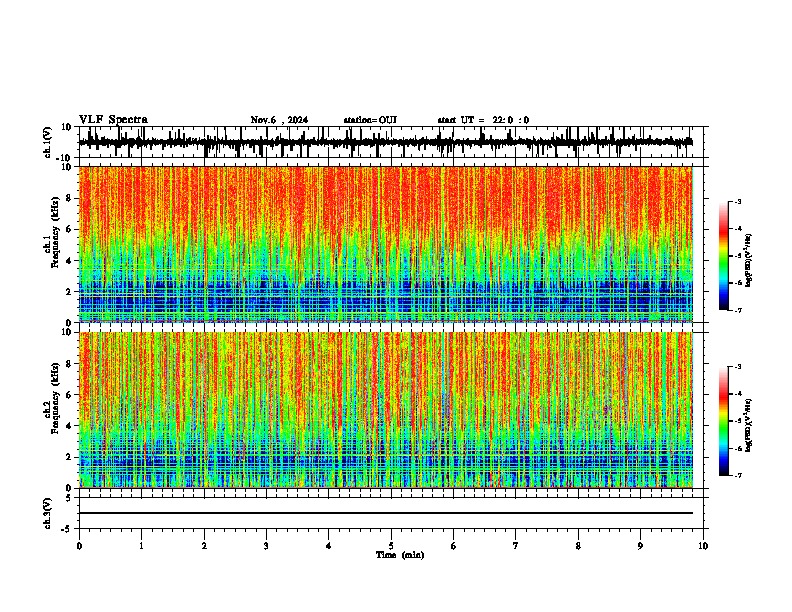Viewport: 792px width, 612px height.
Task: Click the "7" tick on the Time axis
Action: pyautogui.click(x=516, y=546)
